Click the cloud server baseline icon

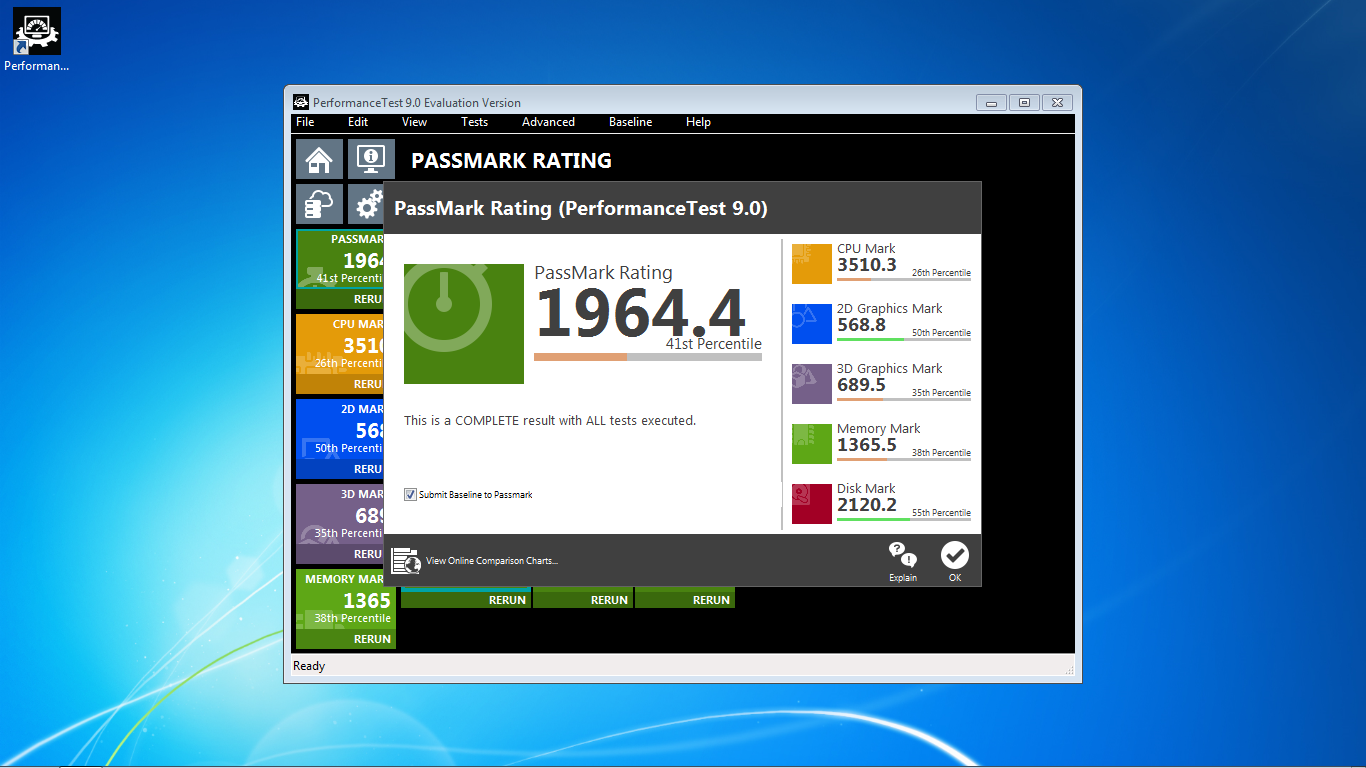(x=319, y=204)
